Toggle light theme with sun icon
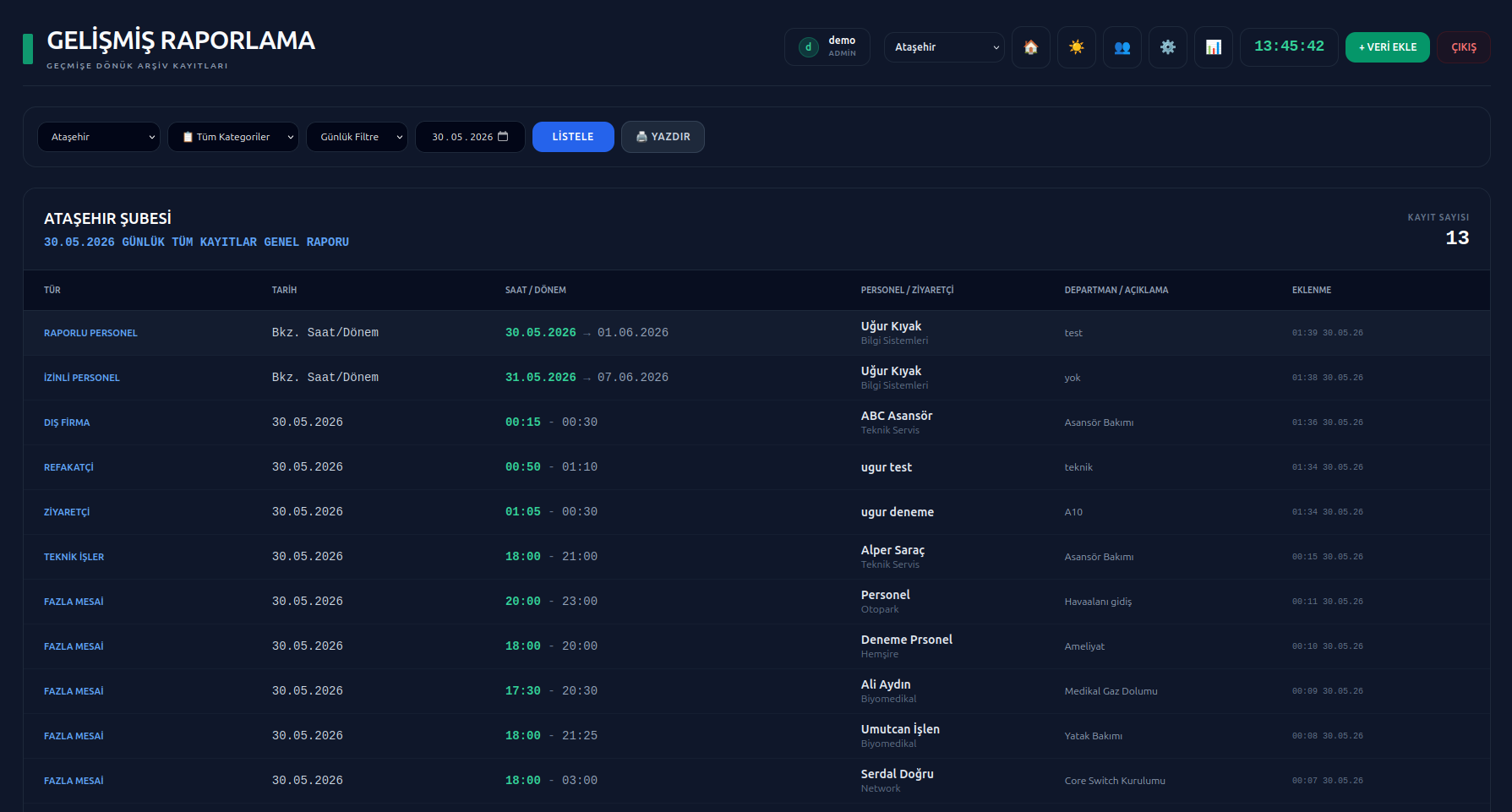This screenshot has width=1512, height=812. (1076, 47)
